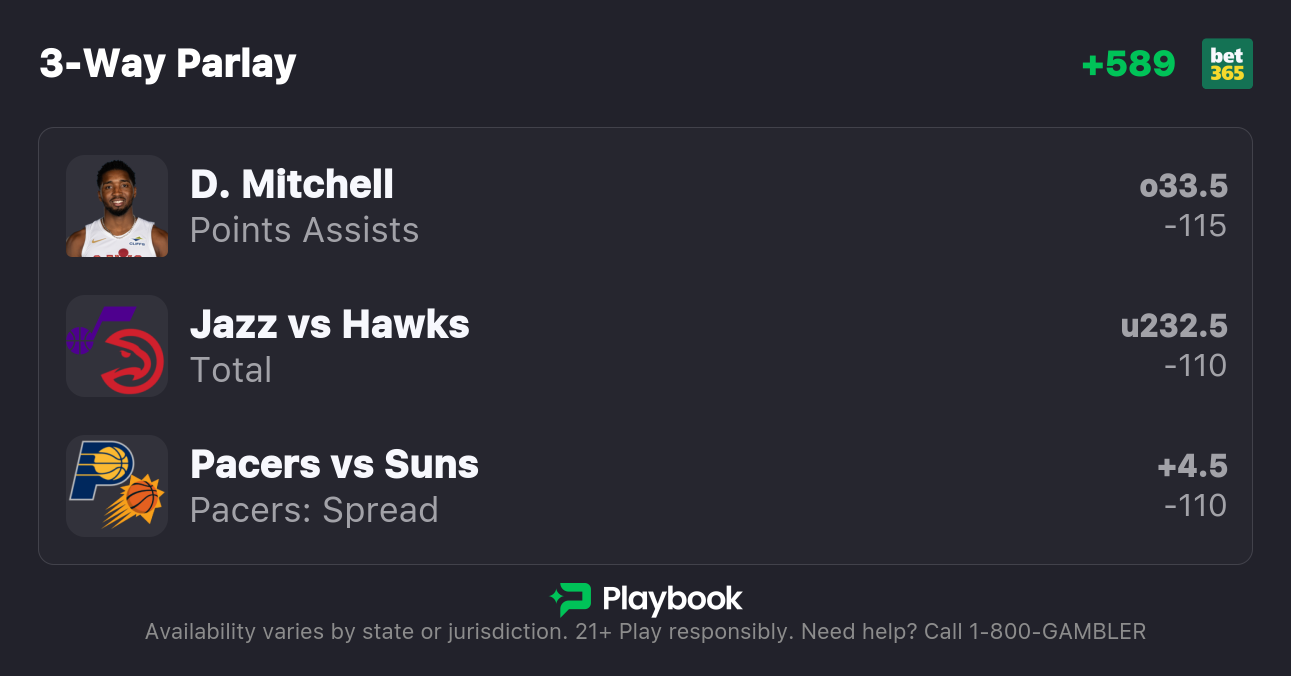
Task: Select the o33.5 points assists line
Action: pyautogui.click(x=1183, y=186)
